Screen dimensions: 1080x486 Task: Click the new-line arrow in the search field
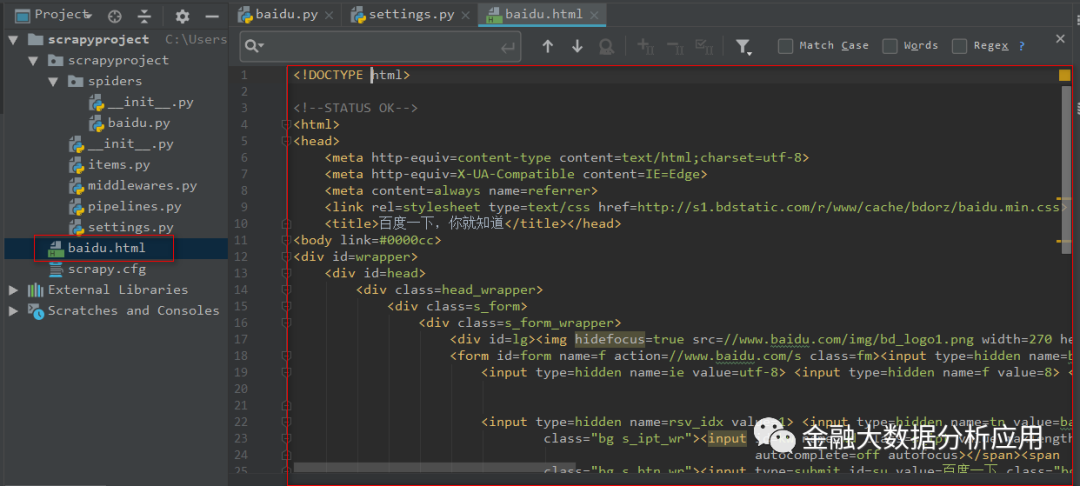508,47
